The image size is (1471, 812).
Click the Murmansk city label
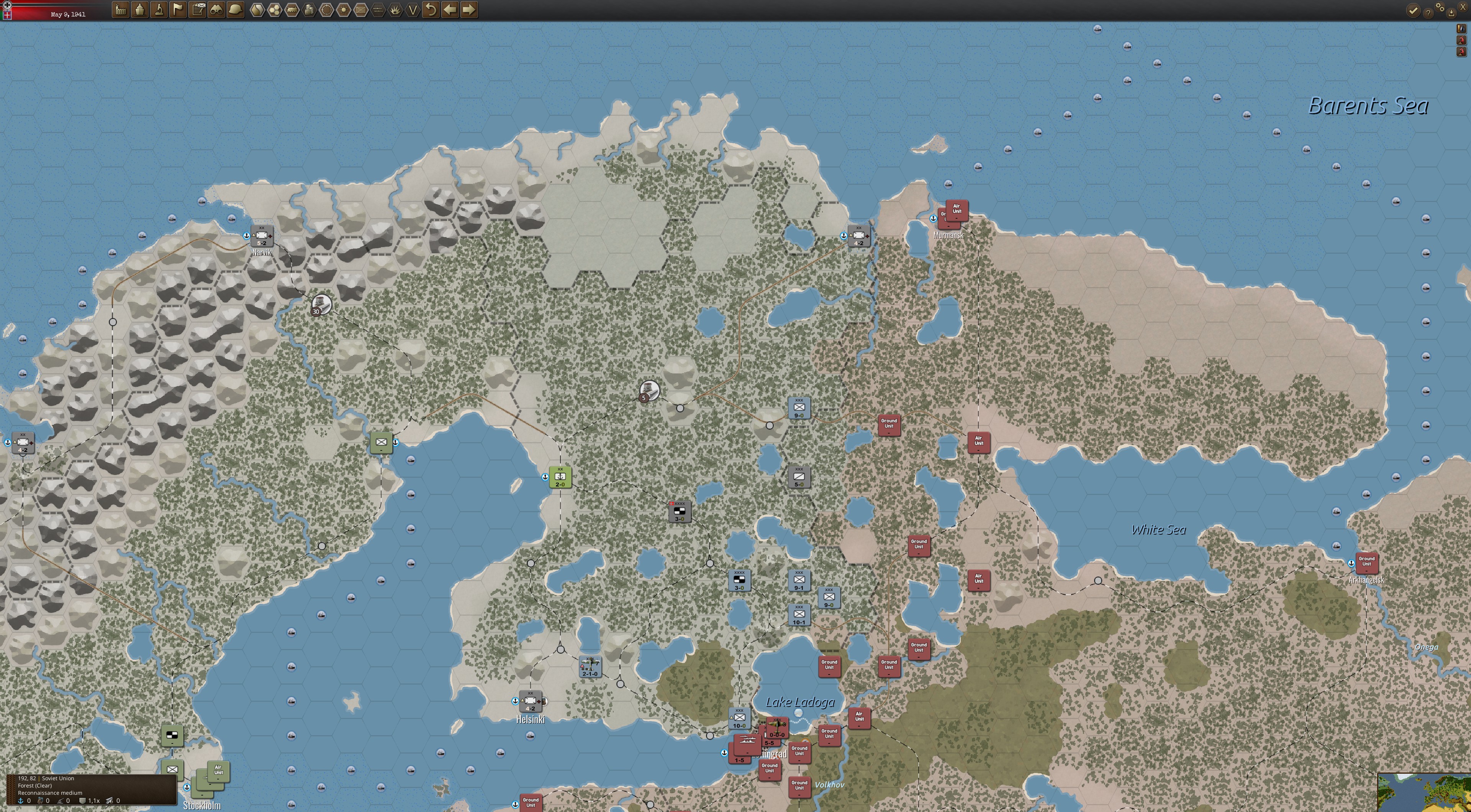click(x=948, y=235)
